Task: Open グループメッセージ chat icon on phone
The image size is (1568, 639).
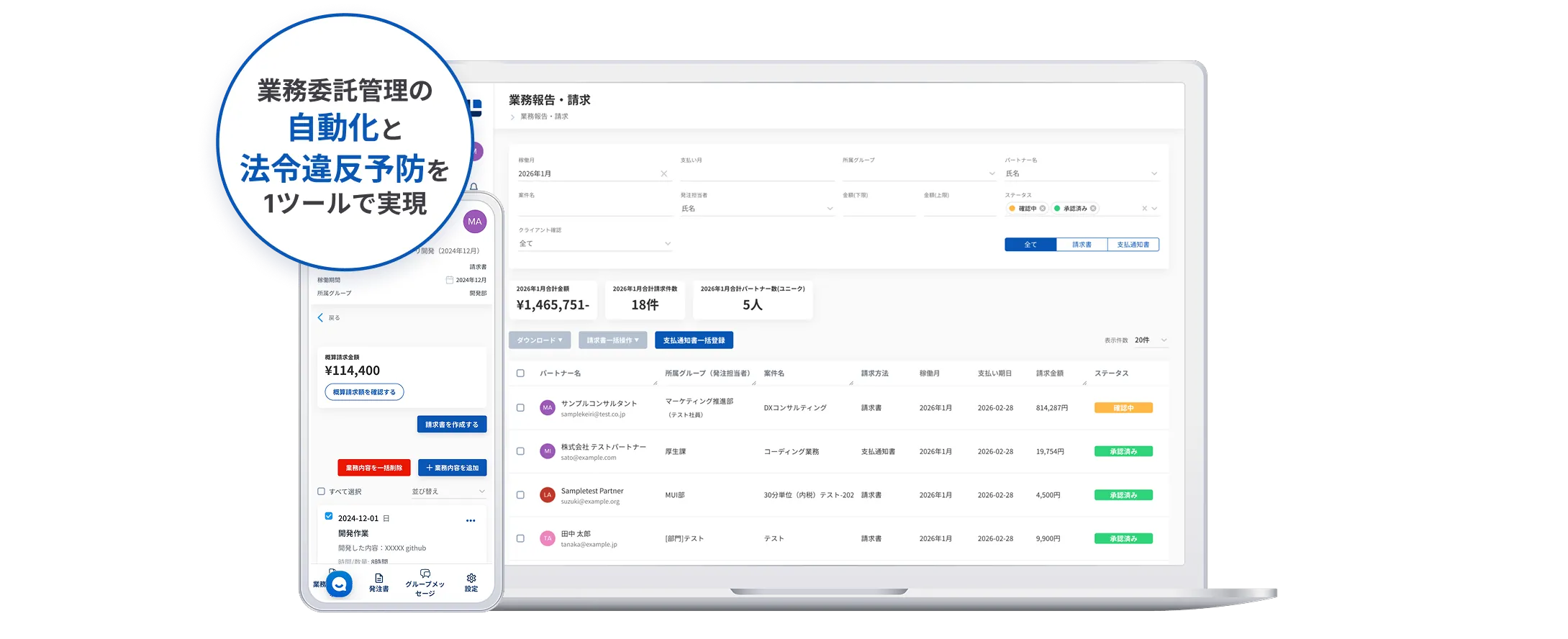Action: (x=425, y=574)
